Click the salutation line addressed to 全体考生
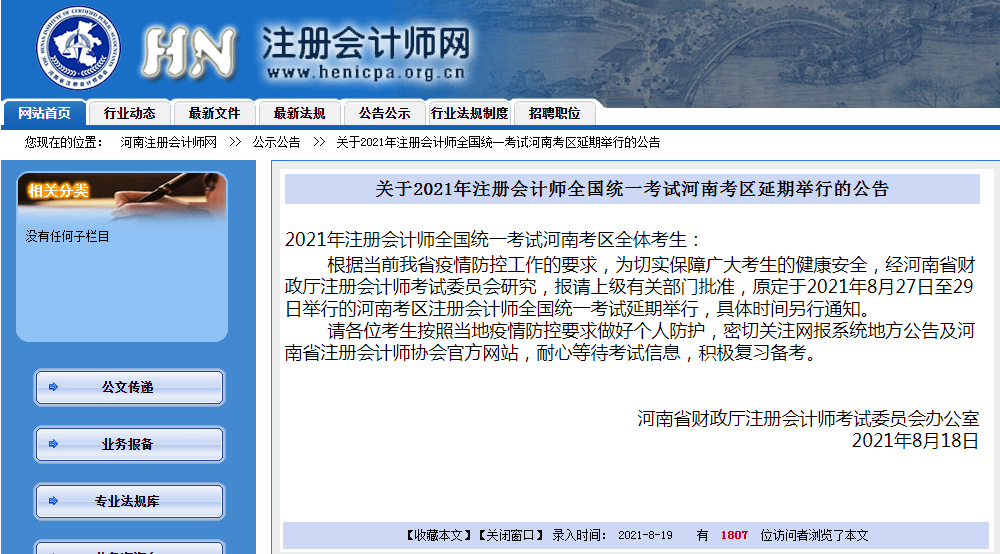Viewport: 1000px width, 554px height. (493, 240)
